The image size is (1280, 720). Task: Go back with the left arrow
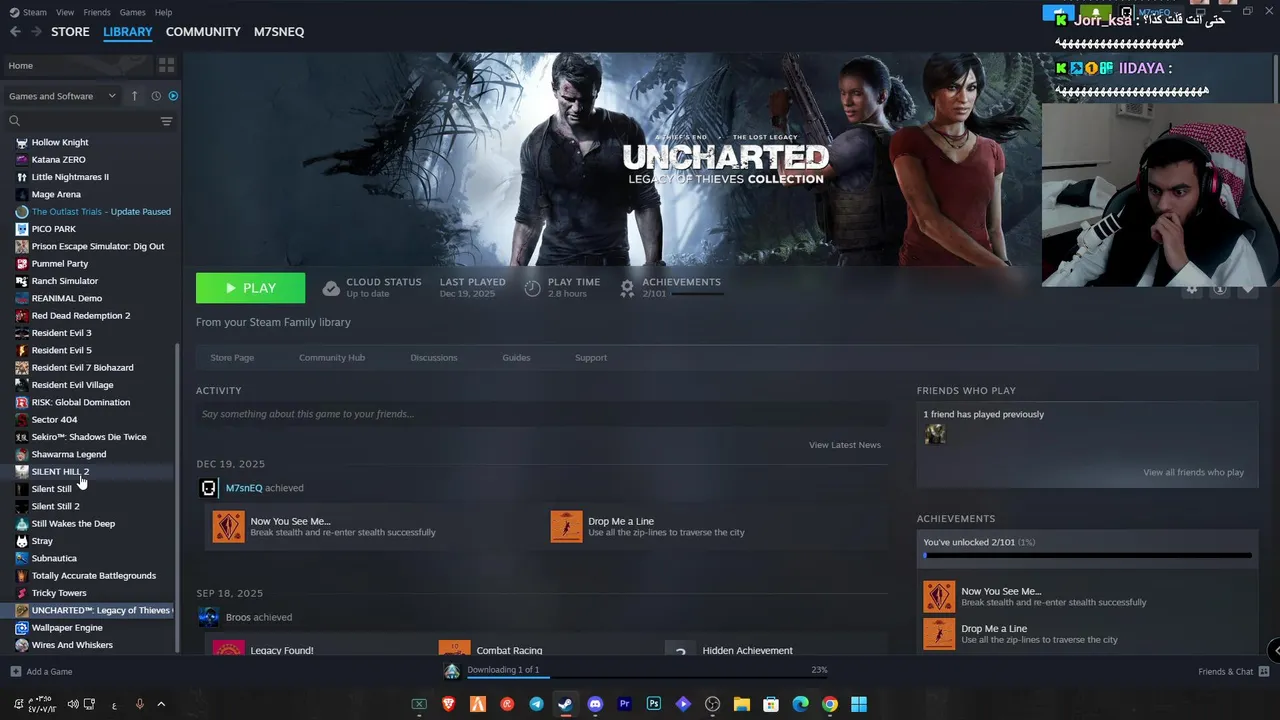tap(15, 32)
